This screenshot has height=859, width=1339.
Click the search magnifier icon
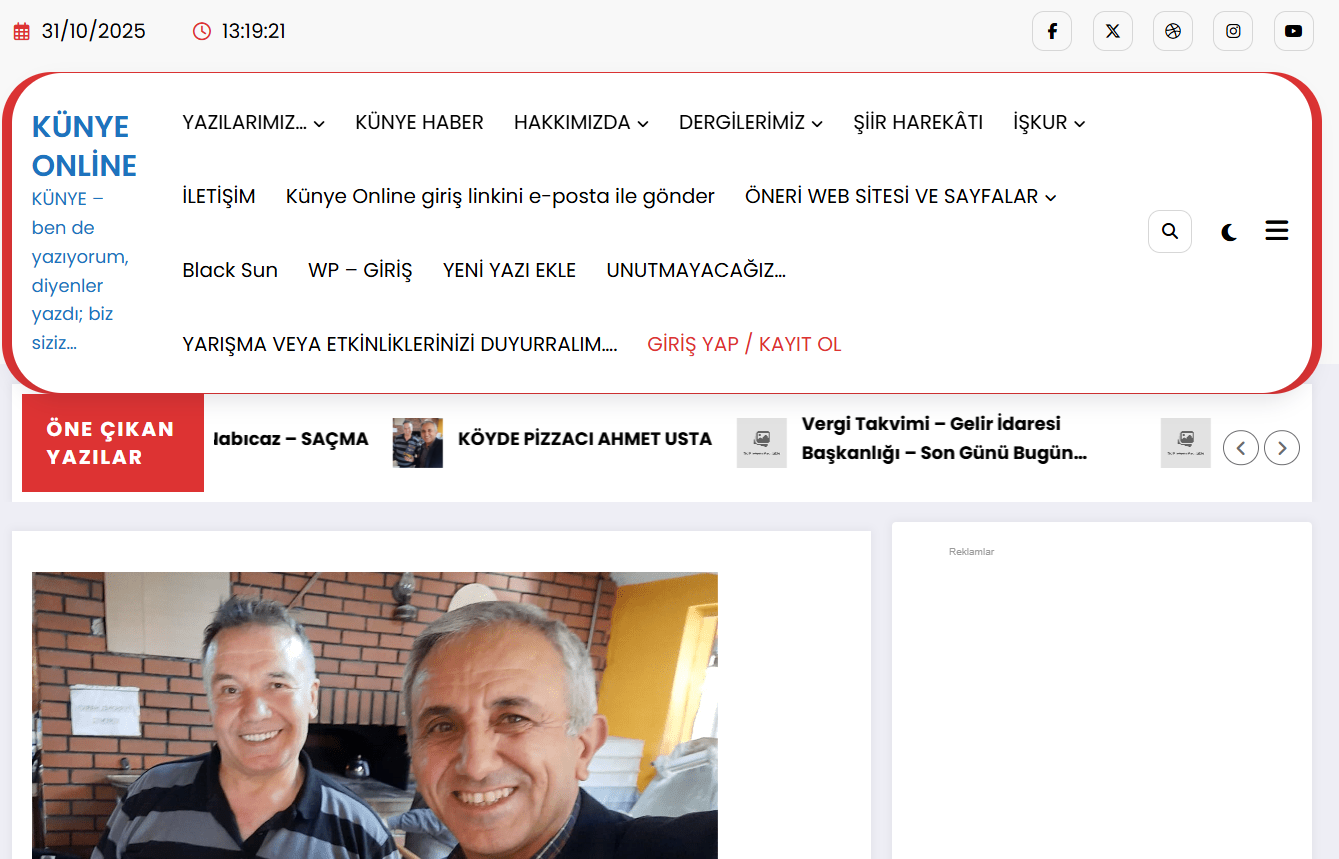tap(1169, 232)
